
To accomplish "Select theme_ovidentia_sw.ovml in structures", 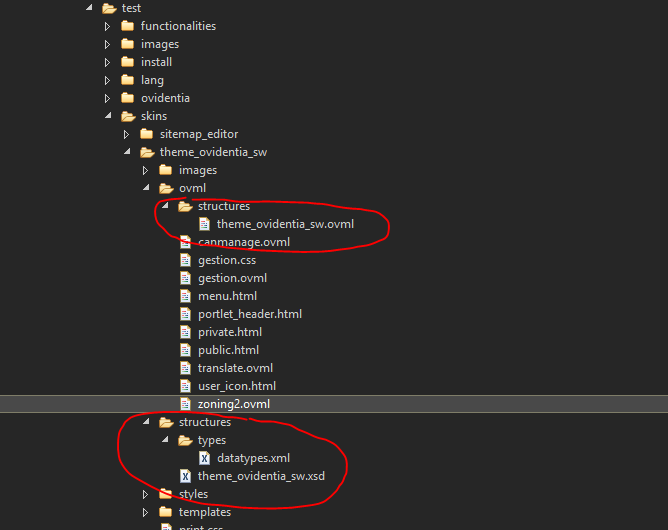I will [x=285, y=224].
